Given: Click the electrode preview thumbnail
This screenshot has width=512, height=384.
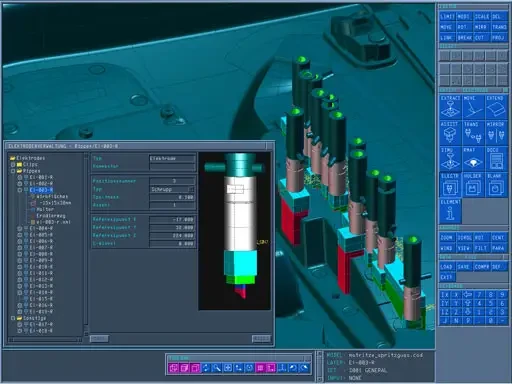Looking at the screenshot, I should [235, 231].
